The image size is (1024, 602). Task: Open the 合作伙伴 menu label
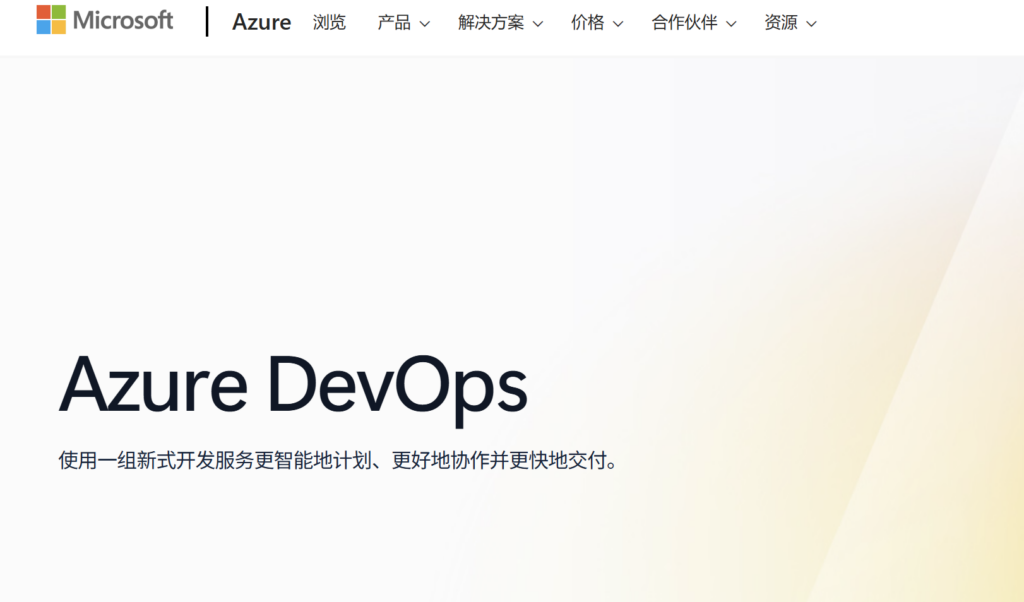[x=684, y=23]
